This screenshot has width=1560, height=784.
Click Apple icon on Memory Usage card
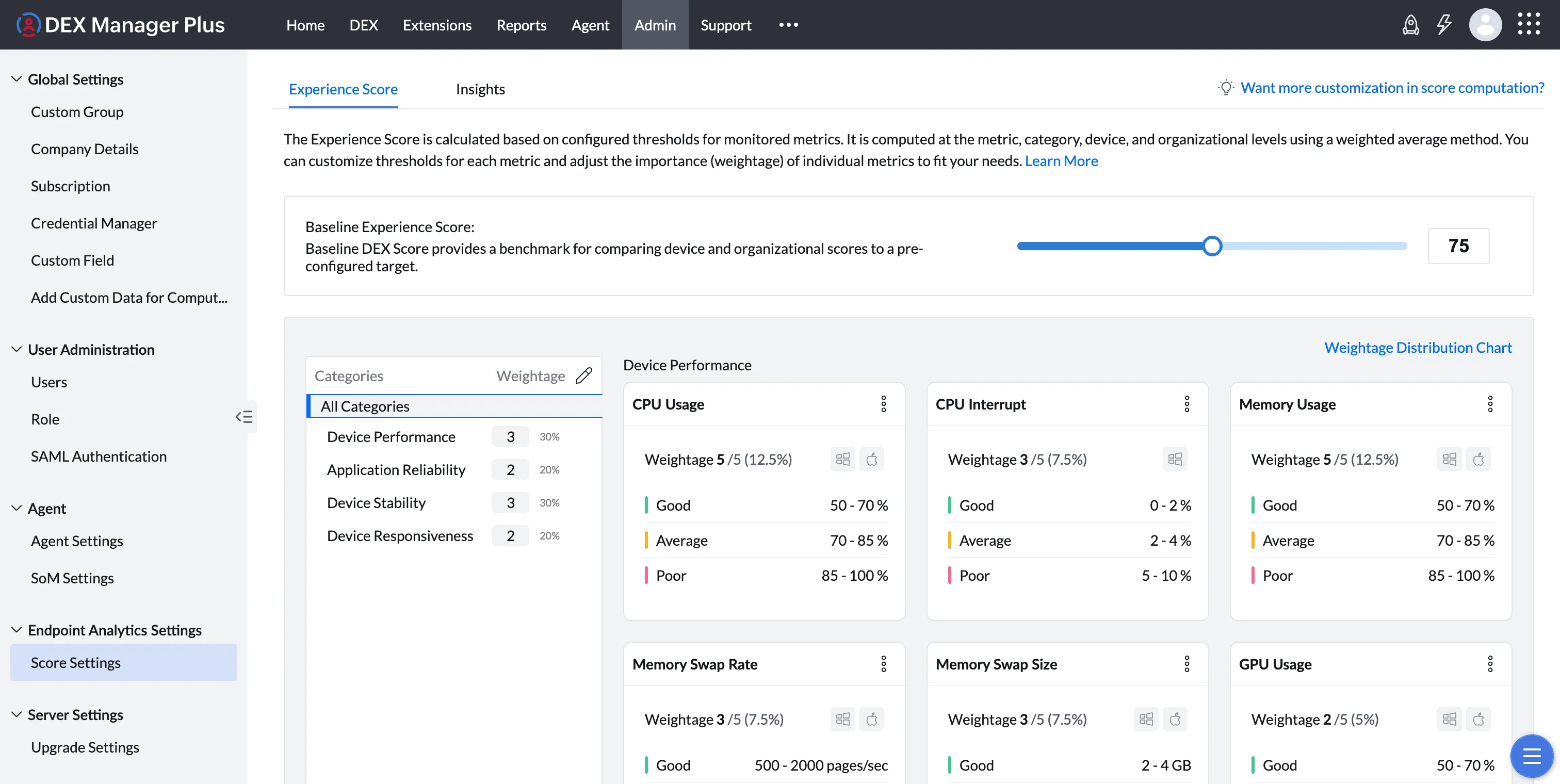click(1479, 459)
